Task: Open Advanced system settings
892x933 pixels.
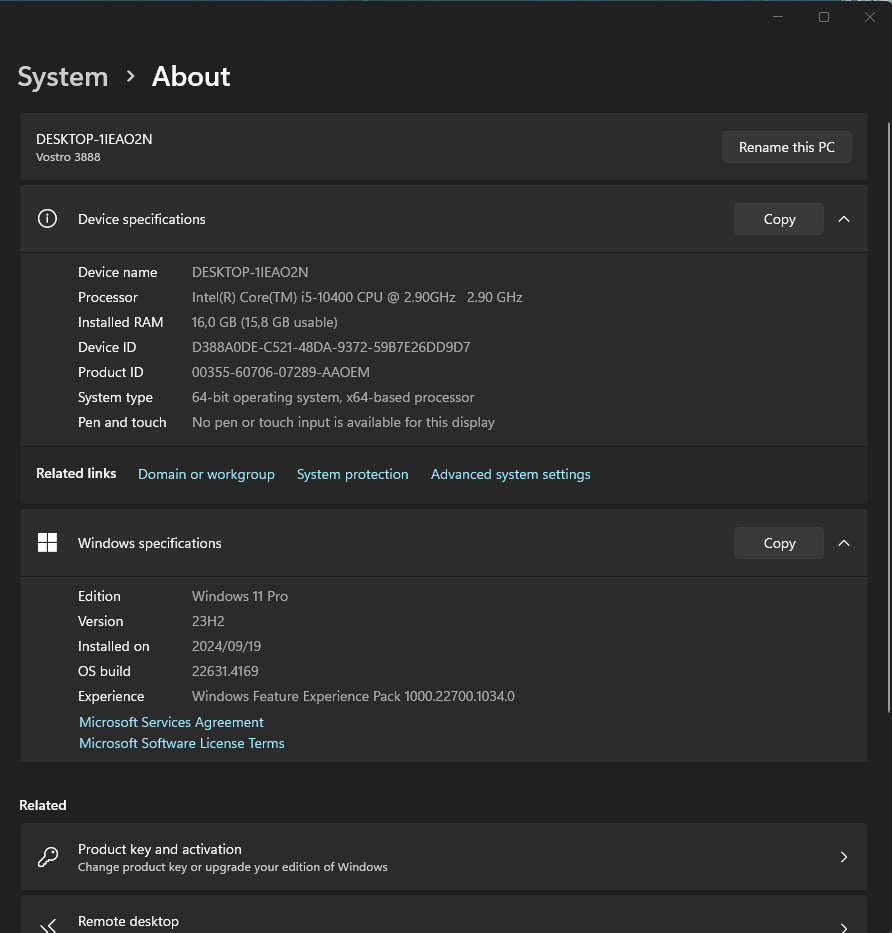Action: (510, 474)
